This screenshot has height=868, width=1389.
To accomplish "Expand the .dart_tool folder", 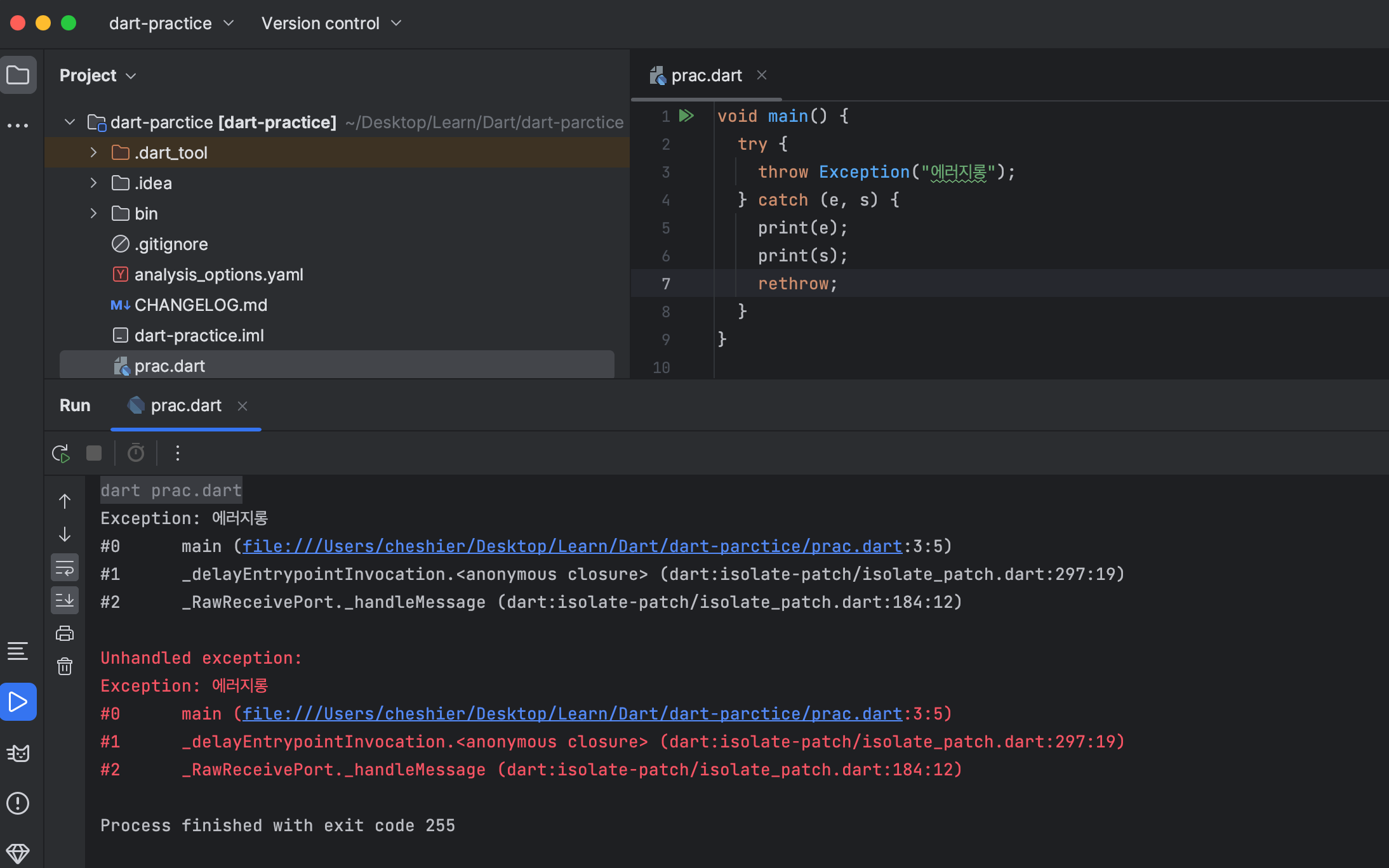I will pos(93,153).
